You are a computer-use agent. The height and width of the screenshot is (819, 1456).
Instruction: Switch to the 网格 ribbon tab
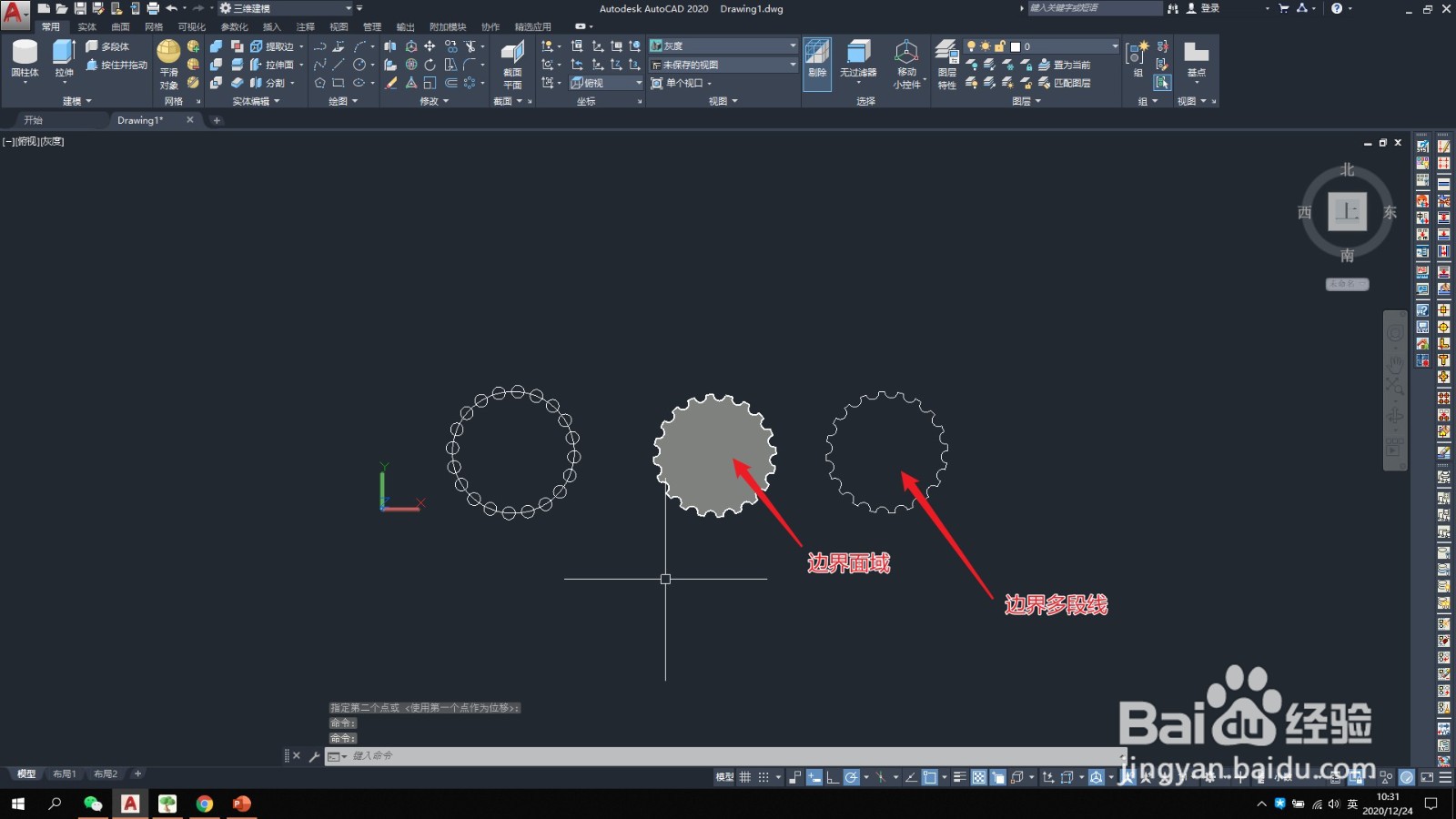click(153, 26)
